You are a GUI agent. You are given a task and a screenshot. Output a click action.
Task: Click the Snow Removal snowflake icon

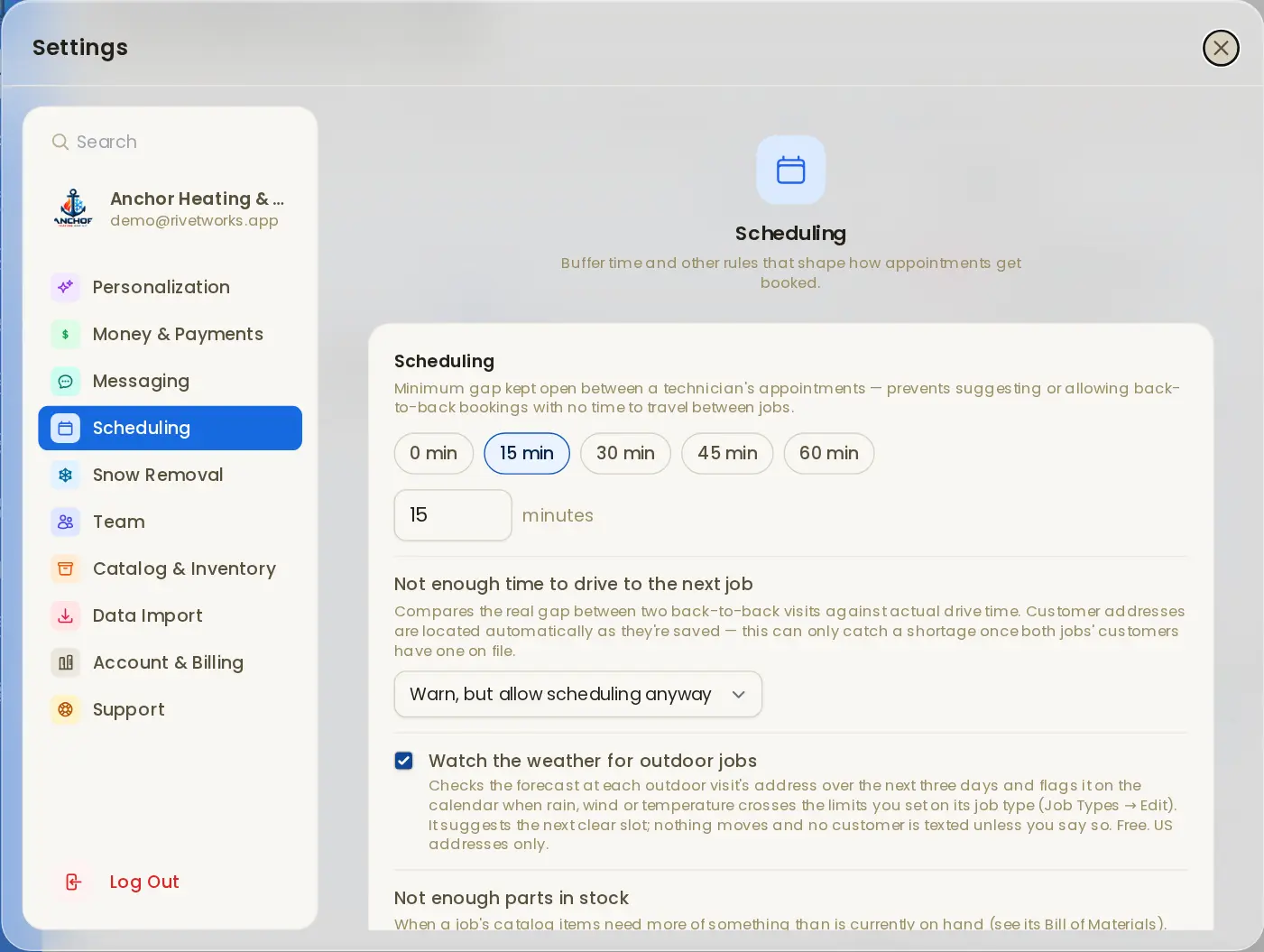pos(66,475)
